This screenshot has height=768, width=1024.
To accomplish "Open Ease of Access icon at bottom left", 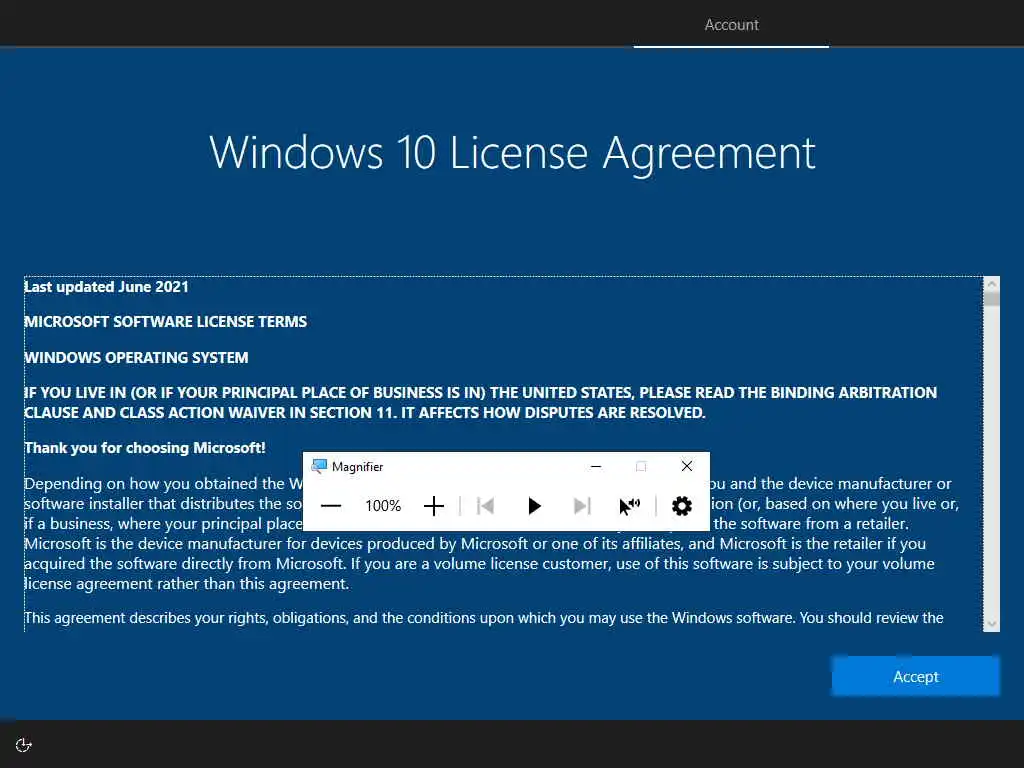I will click(24, 745).
